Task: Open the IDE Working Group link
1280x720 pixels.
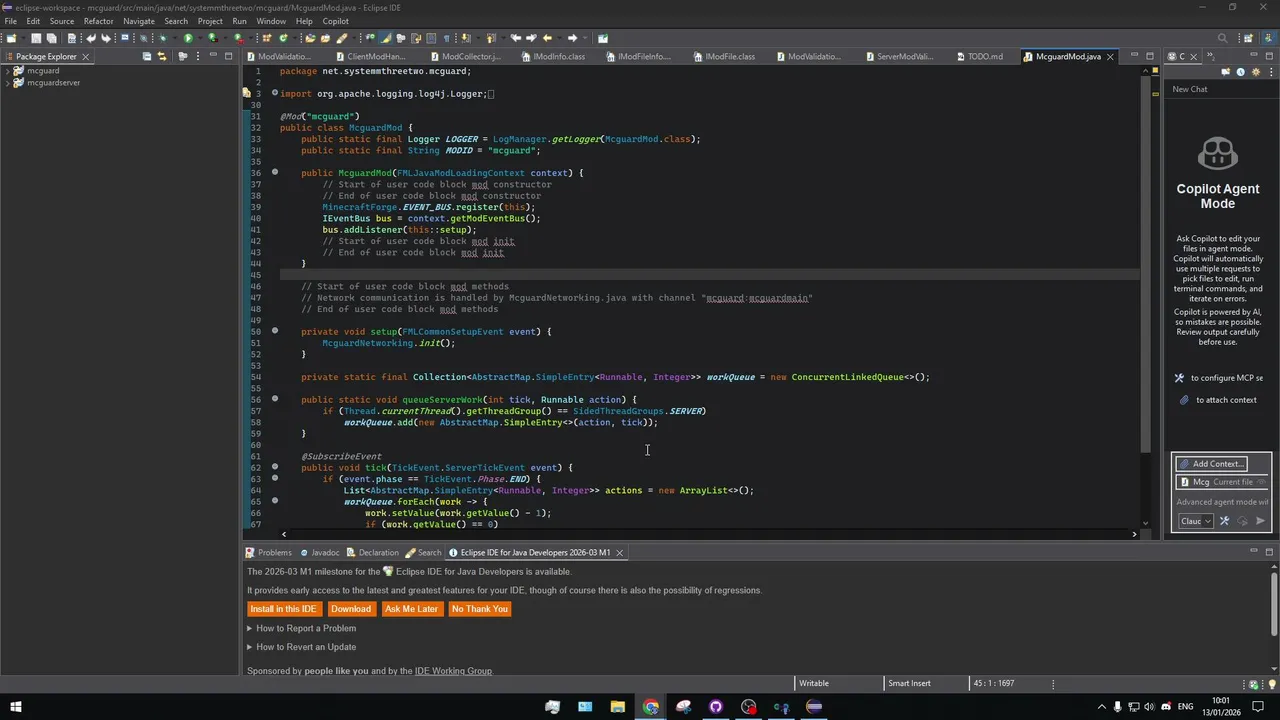Action: [x=453, y=671]
